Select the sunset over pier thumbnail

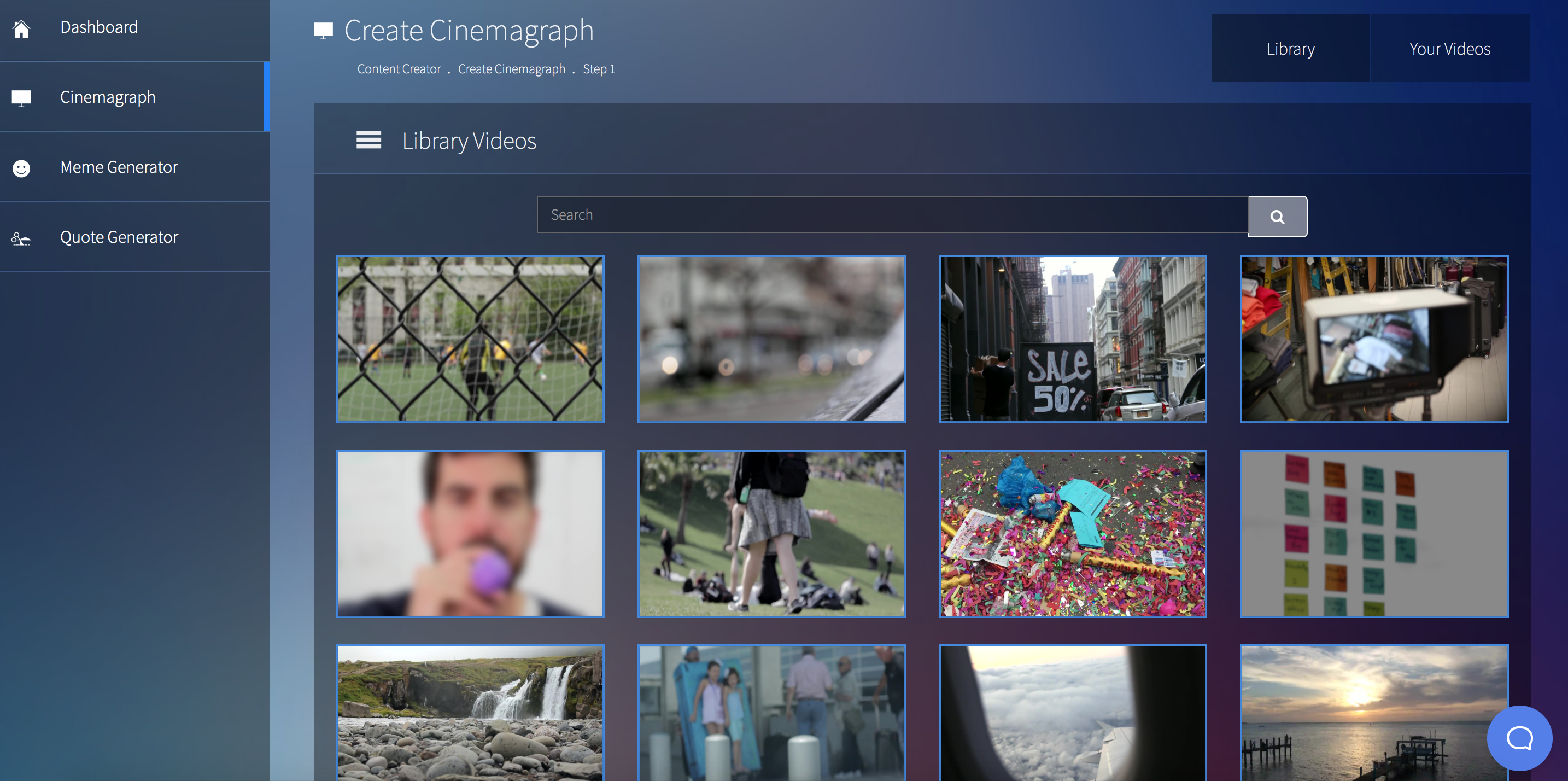(x=1374, y=712)
